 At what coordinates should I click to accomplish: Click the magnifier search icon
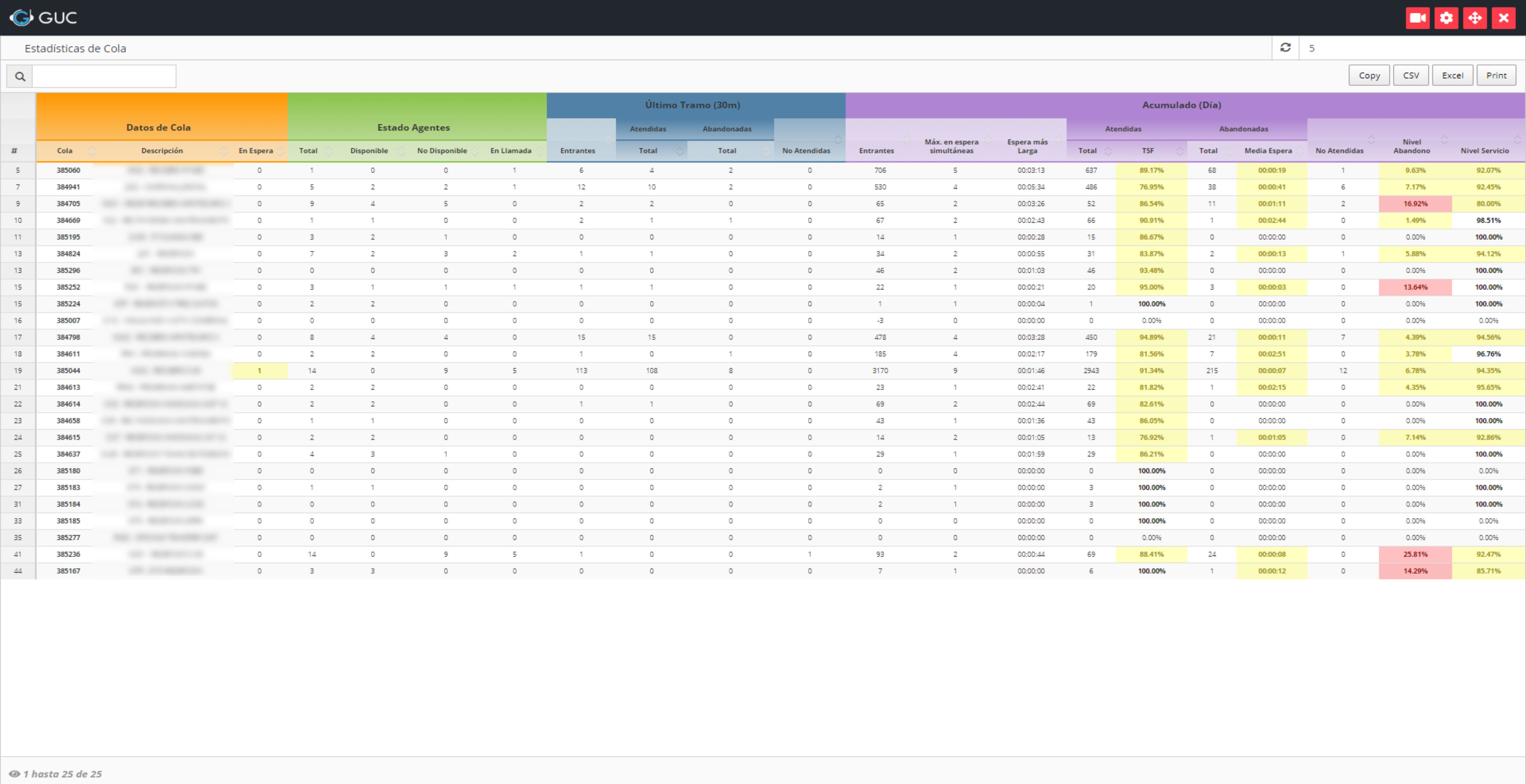19,77
